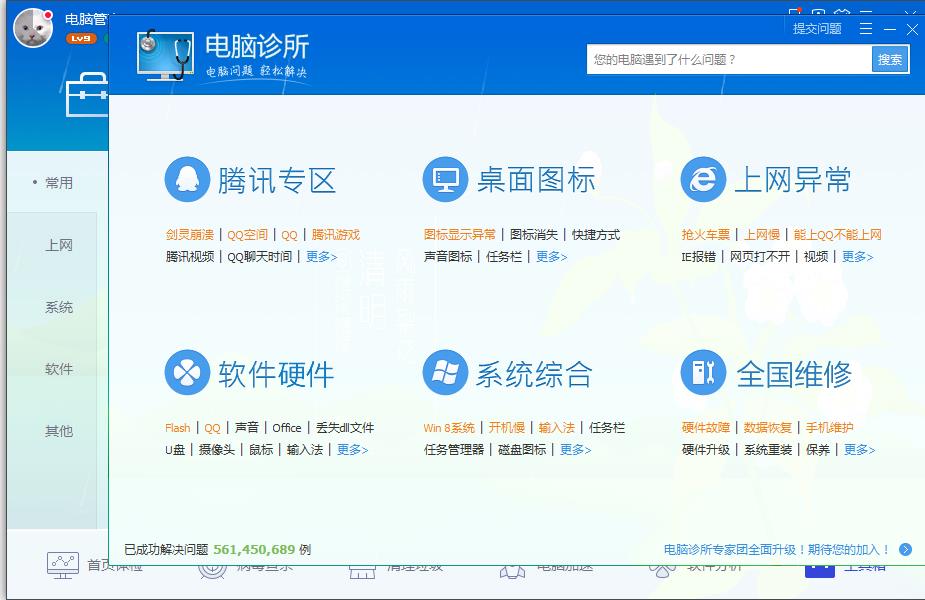Open the 腾讯视频 link
Screen dimensions: 925x600
tap(189, 257)
